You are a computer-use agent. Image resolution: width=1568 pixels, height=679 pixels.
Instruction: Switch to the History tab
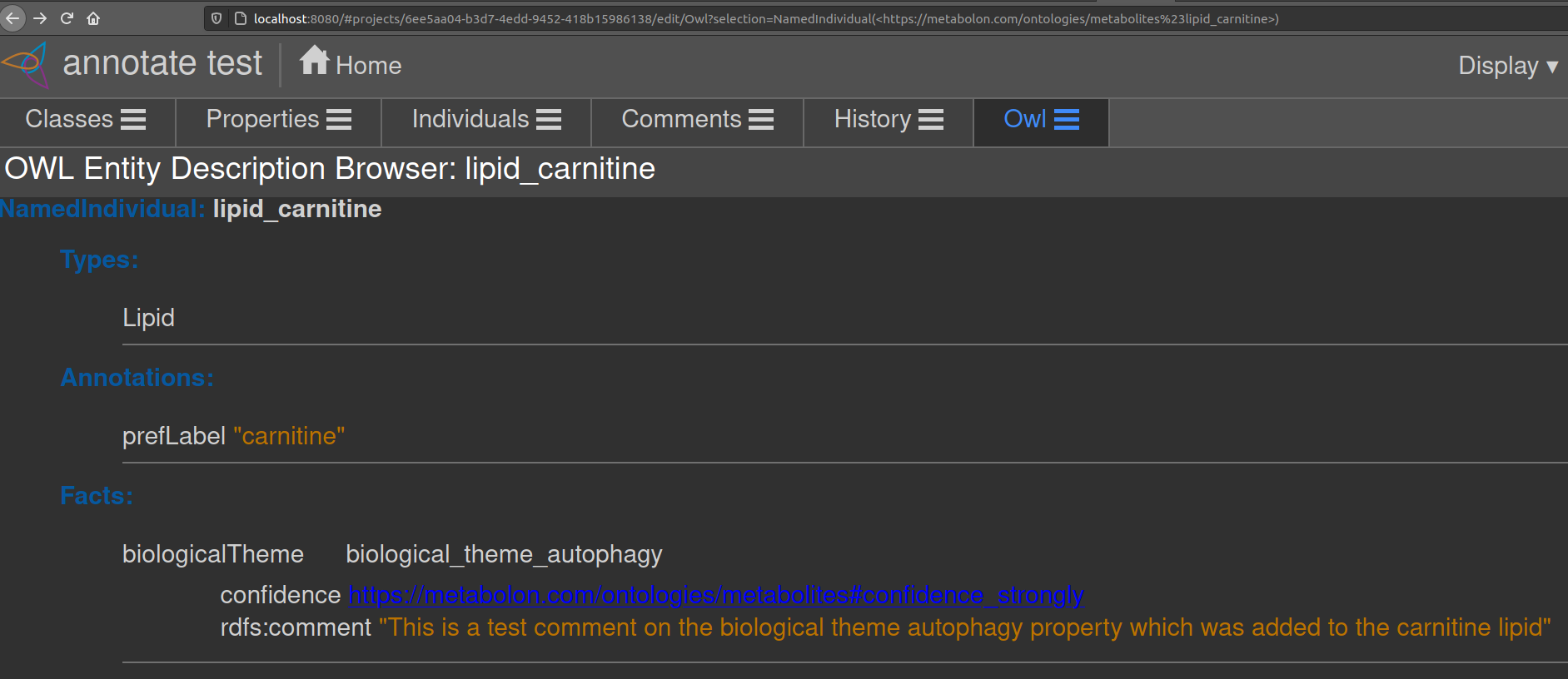(871, 120)
